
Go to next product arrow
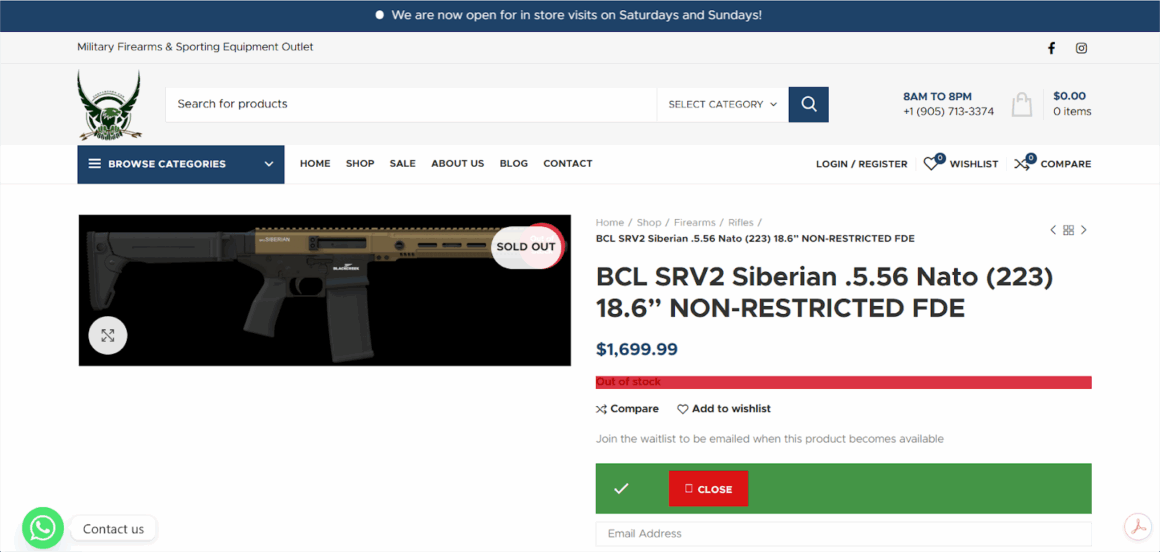[x=1084, y=230]
